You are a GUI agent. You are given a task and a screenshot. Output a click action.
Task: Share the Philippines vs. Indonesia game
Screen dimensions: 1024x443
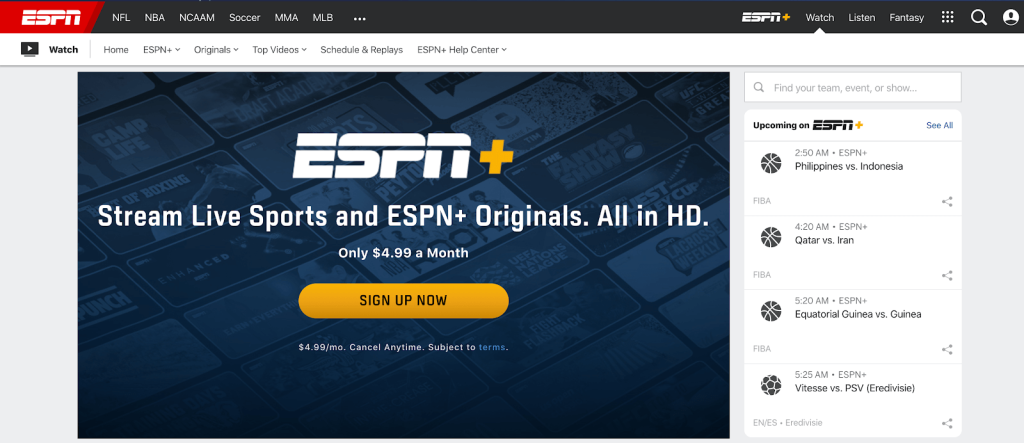[947, 201]
